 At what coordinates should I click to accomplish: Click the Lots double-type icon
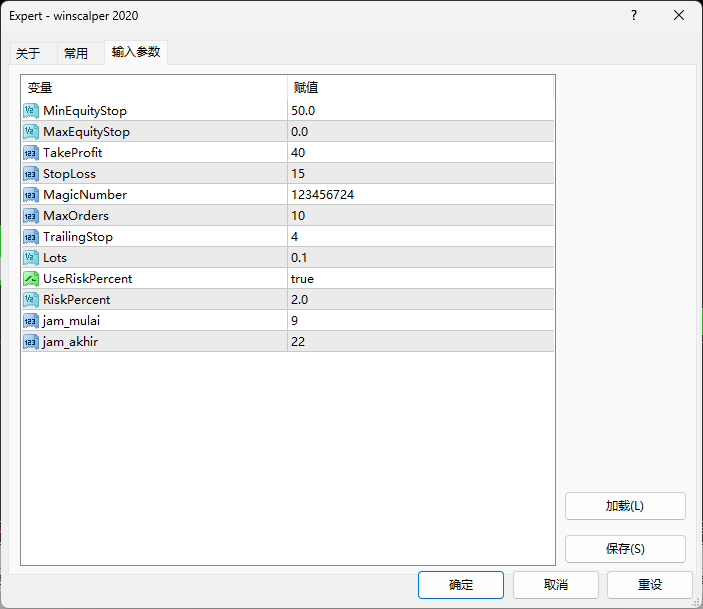coord(30,257)
